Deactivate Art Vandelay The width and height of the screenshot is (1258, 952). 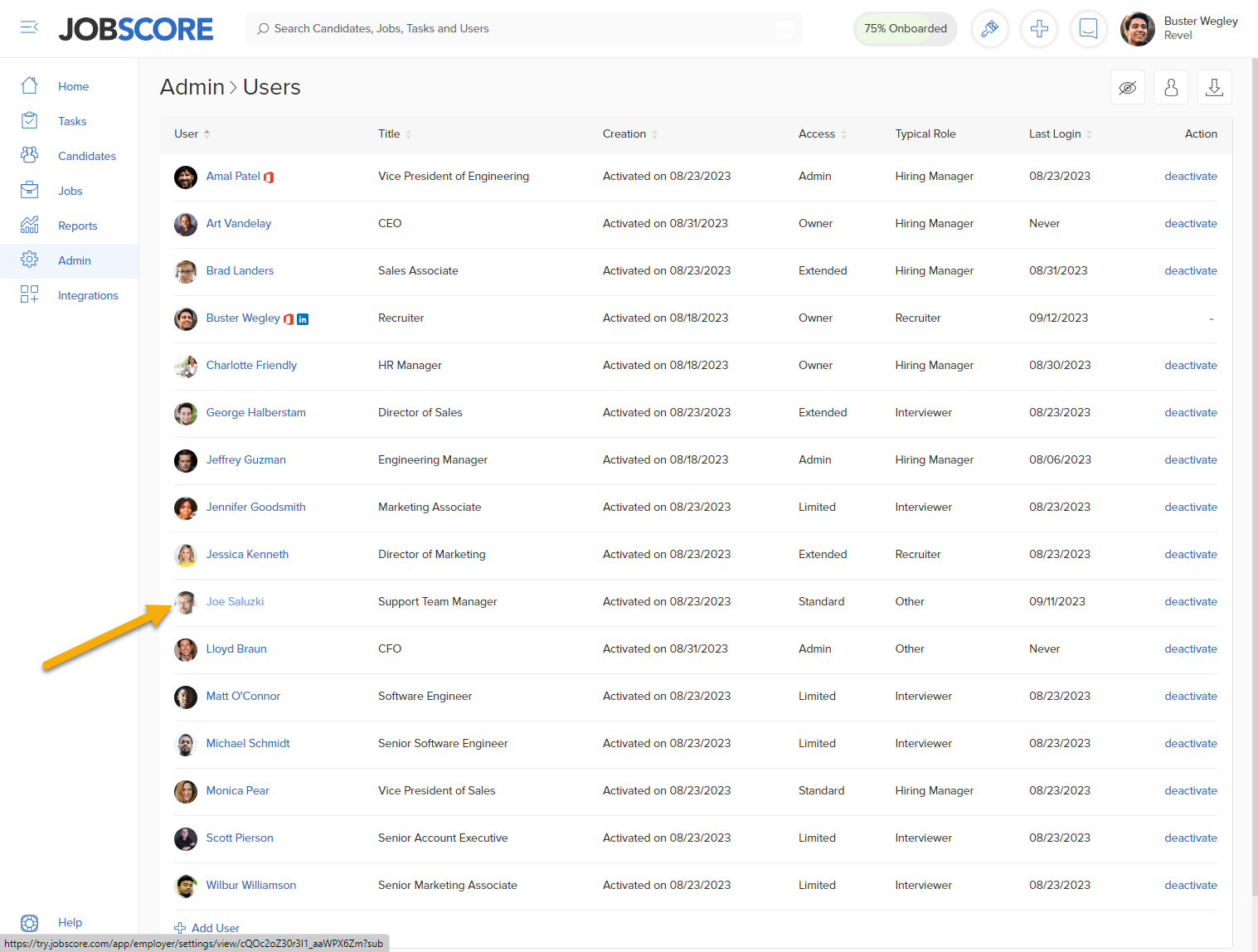pos(1191,223)
